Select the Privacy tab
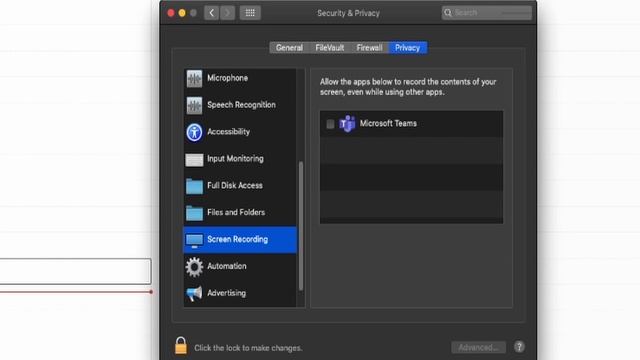 tap(408, 48)
